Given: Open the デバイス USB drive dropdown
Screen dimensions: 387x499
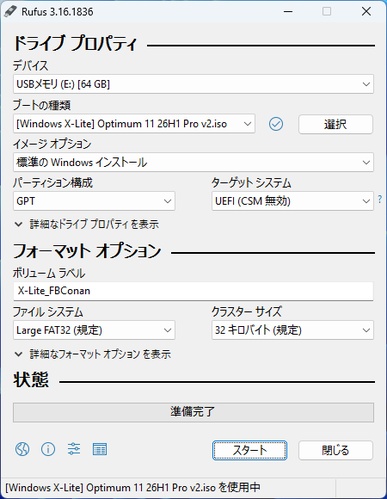Looking at the screenshot, I should pyautogui.click(x=193, y=84).
